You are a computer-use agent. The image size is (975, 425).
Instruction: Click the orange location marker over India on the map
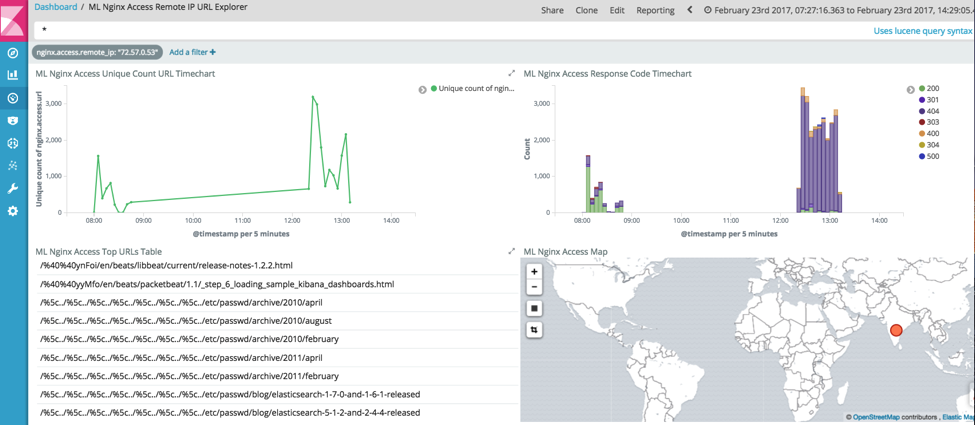896,330
